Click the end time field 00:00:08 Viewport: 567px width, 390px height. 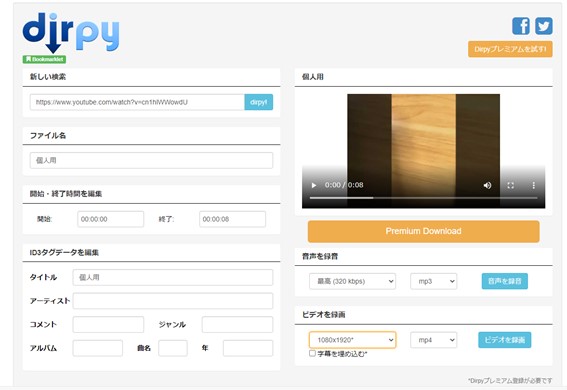232,219
